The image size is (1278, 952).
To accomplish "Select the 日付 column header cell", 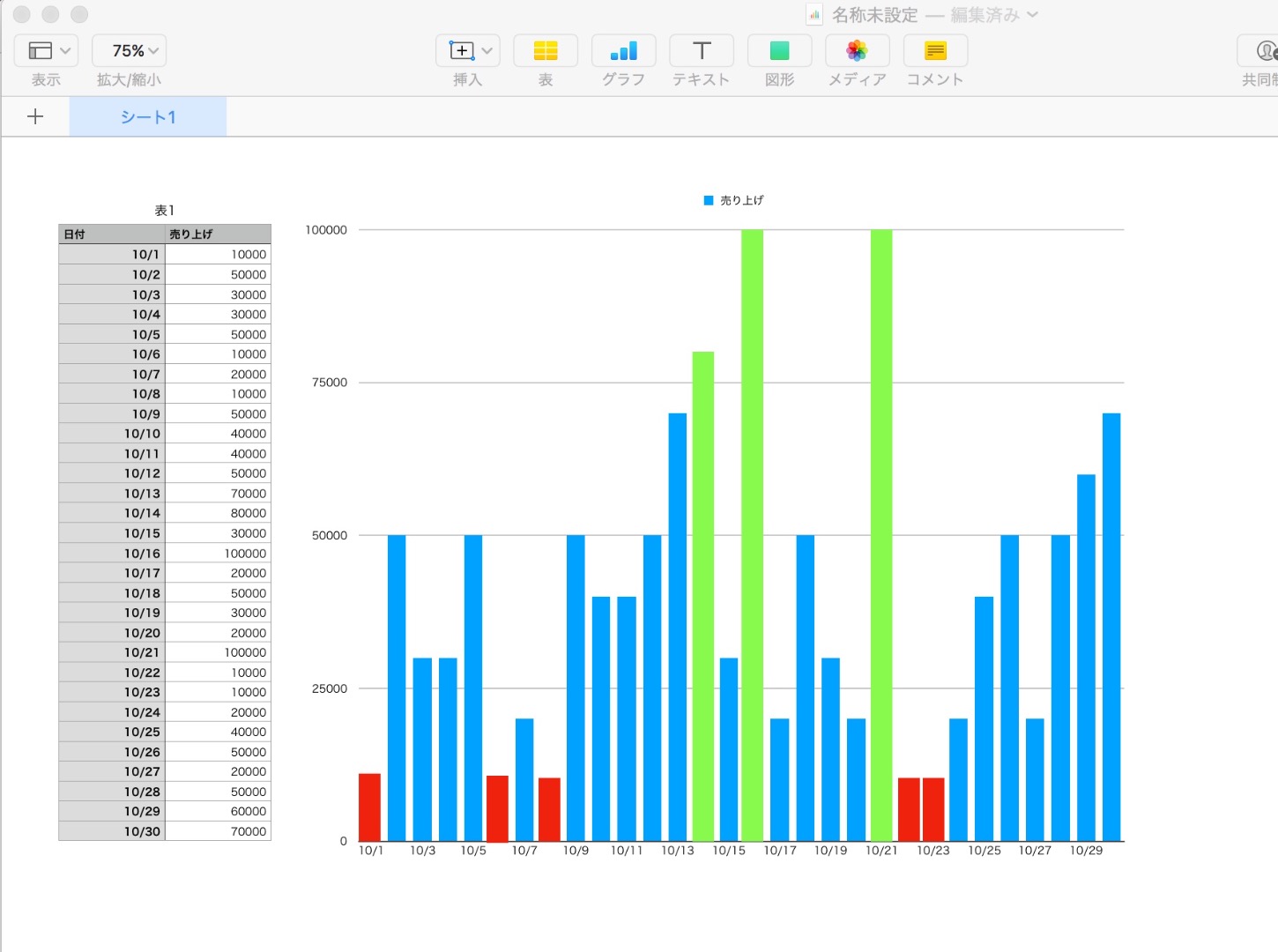I will (112, 234).
